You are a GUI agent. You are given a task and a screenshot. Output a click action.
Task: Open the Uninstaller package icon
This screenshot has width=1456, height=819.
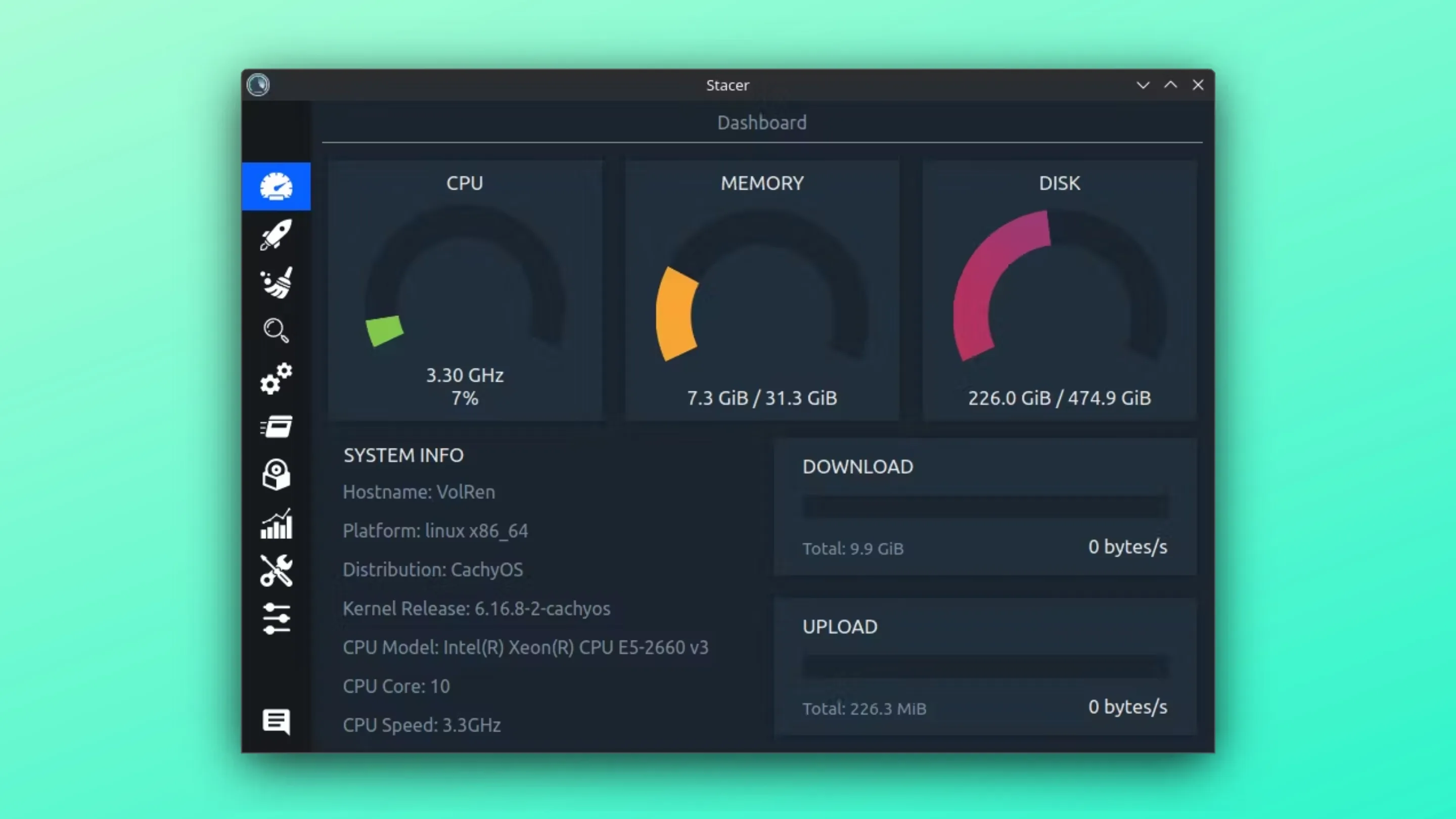click(x=276, y=474)
